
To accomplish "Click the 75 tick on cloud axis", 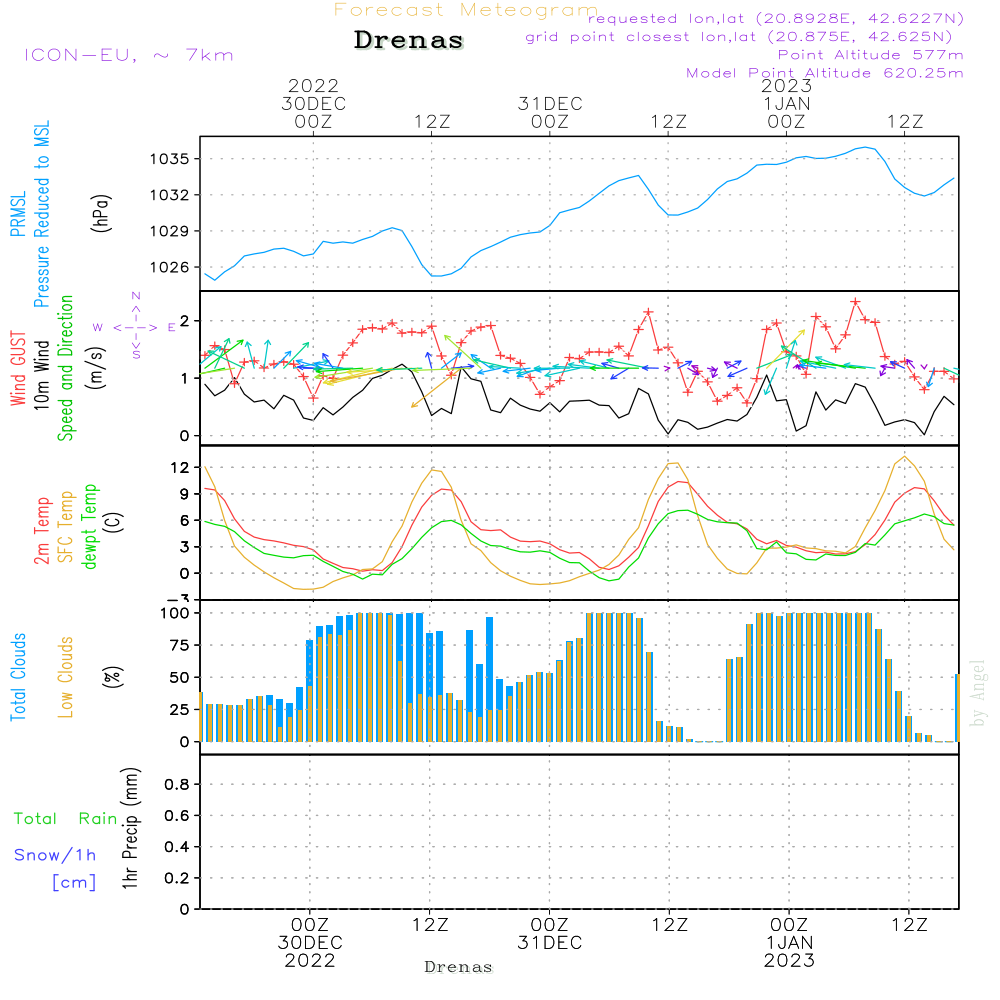I will 179,645.
